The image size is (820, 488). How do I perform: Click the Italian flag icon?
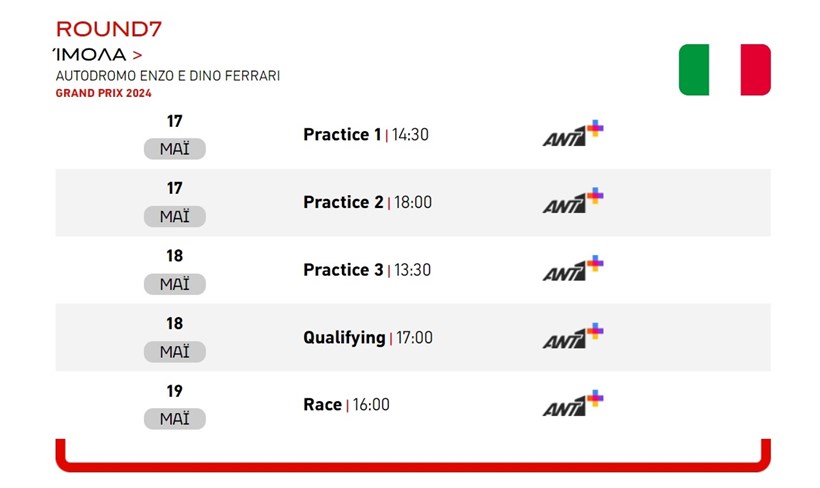(x=724, y=70)
